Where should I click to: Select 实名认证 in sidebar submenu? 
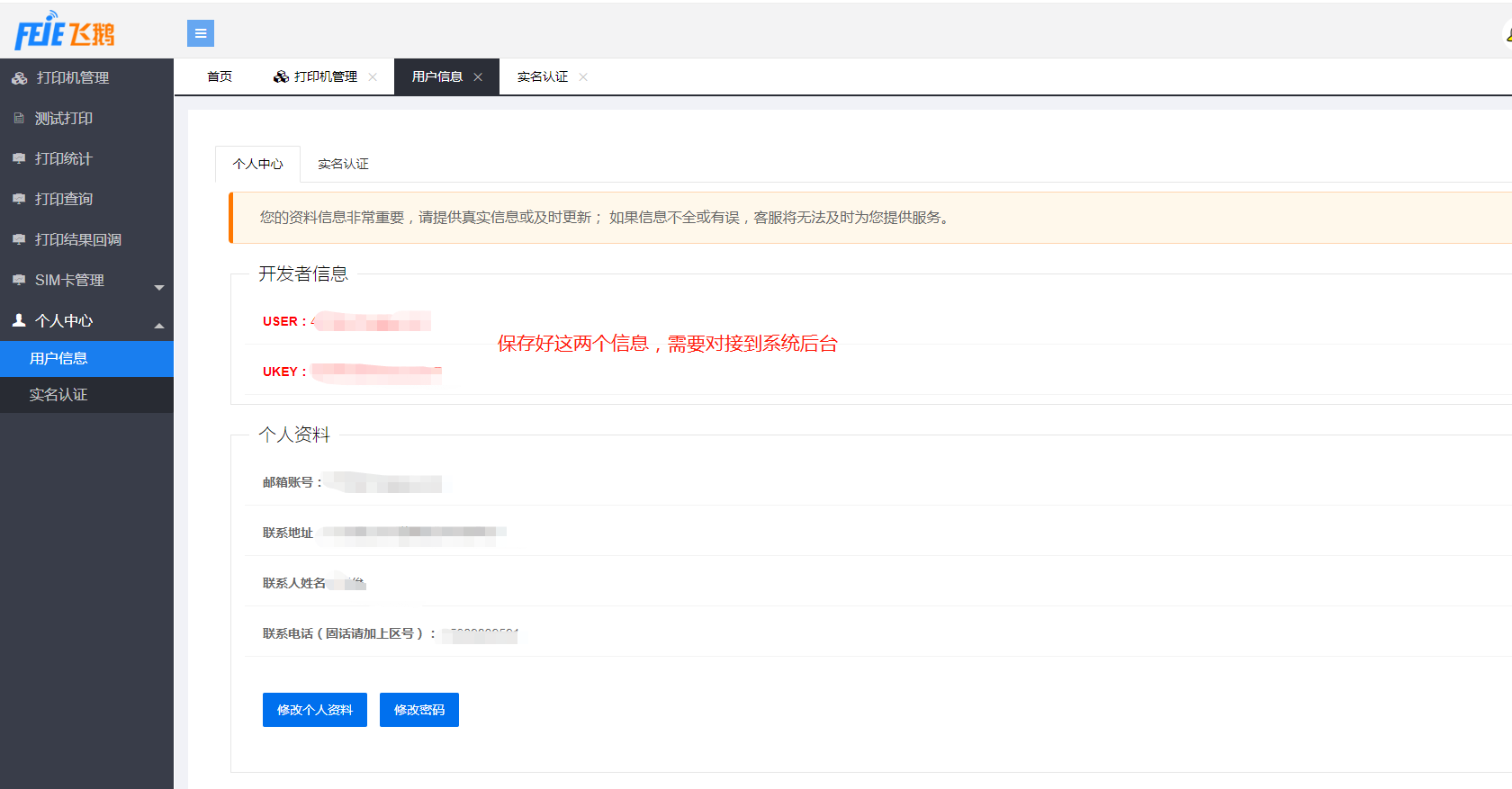coord(58,395)
